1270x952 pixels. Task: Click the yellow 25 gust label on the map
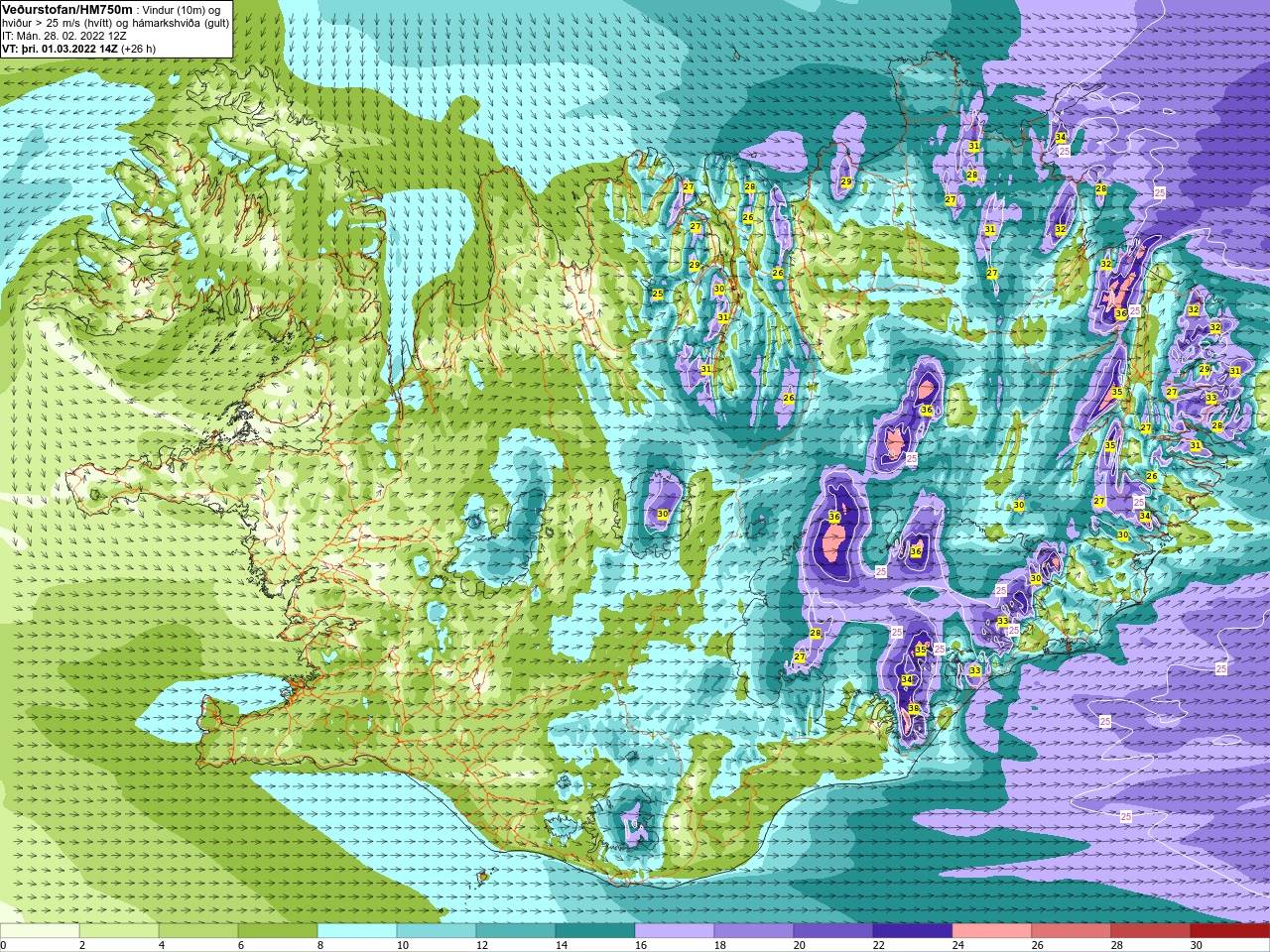click(657, 295)
